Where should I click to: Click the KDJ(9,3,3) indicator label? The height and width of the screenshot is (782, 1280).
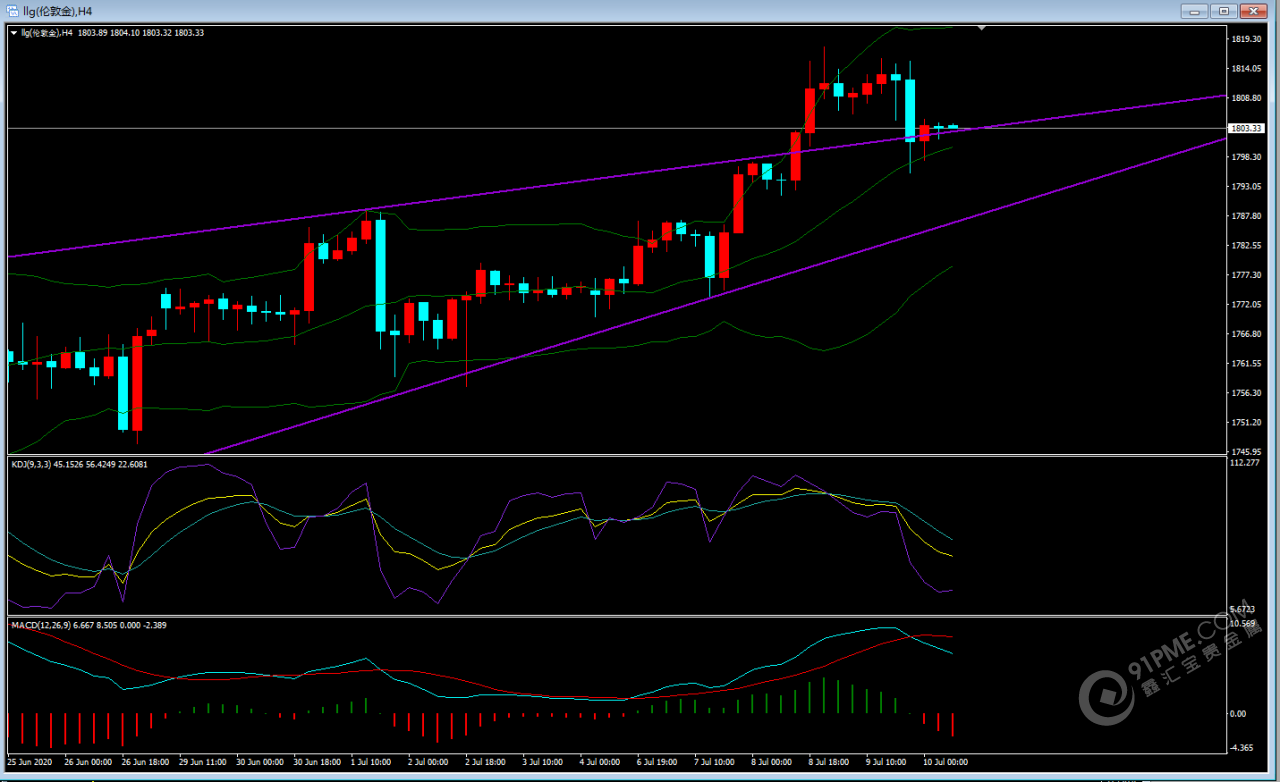(79, 464)
